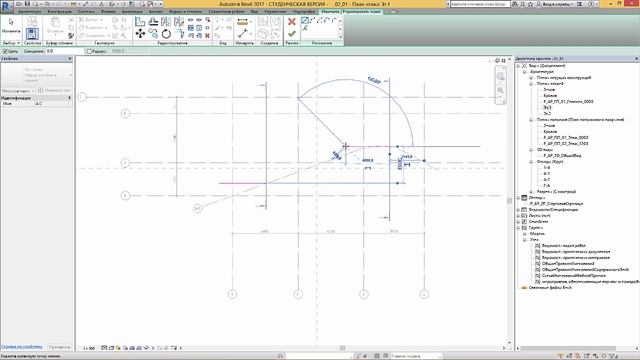
Task: Open the Select panel dropdown
Action: point(11,43)
